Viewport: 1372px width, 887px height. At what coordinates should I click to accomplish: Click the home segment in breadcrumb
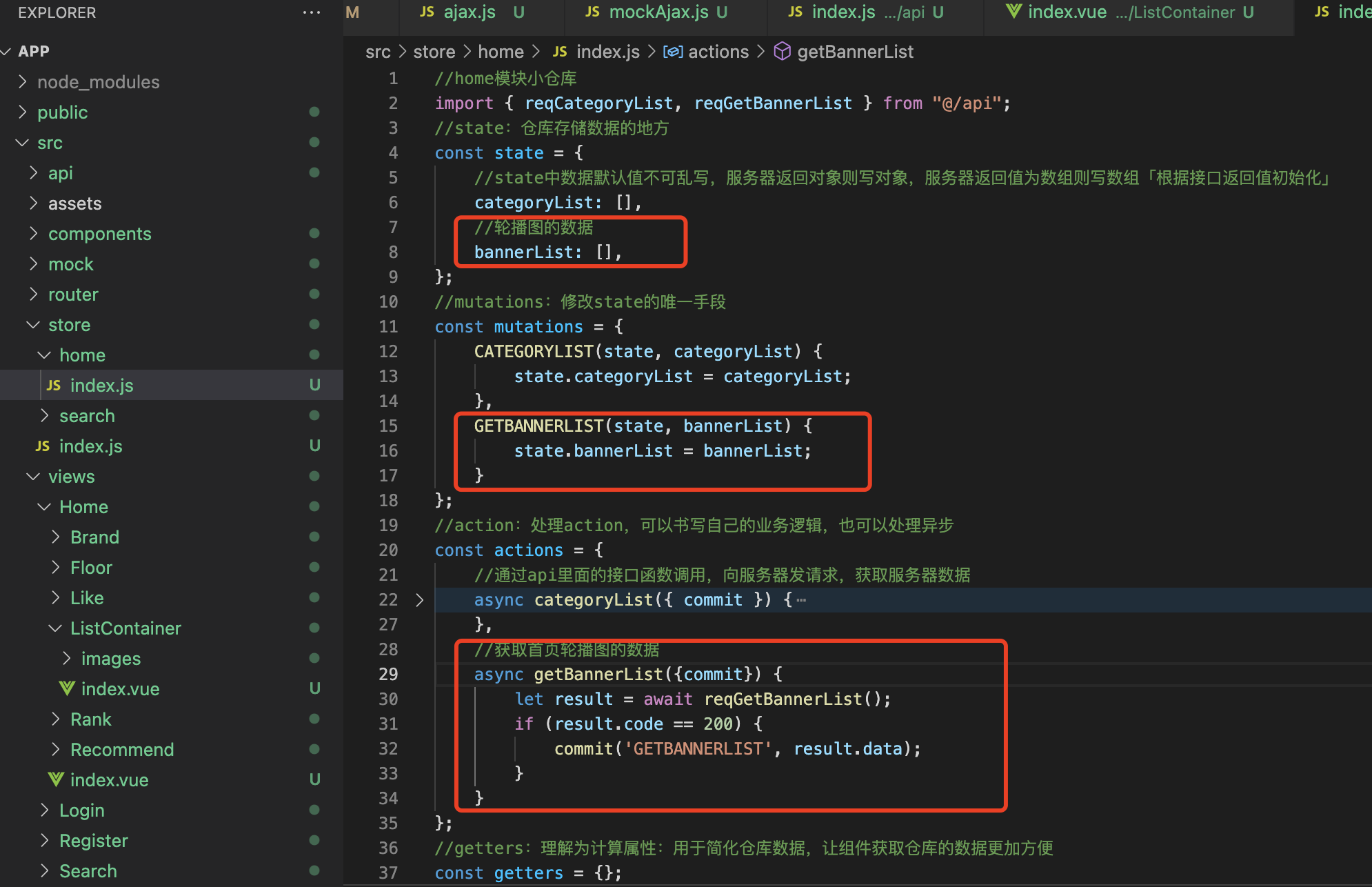(501, 52)
